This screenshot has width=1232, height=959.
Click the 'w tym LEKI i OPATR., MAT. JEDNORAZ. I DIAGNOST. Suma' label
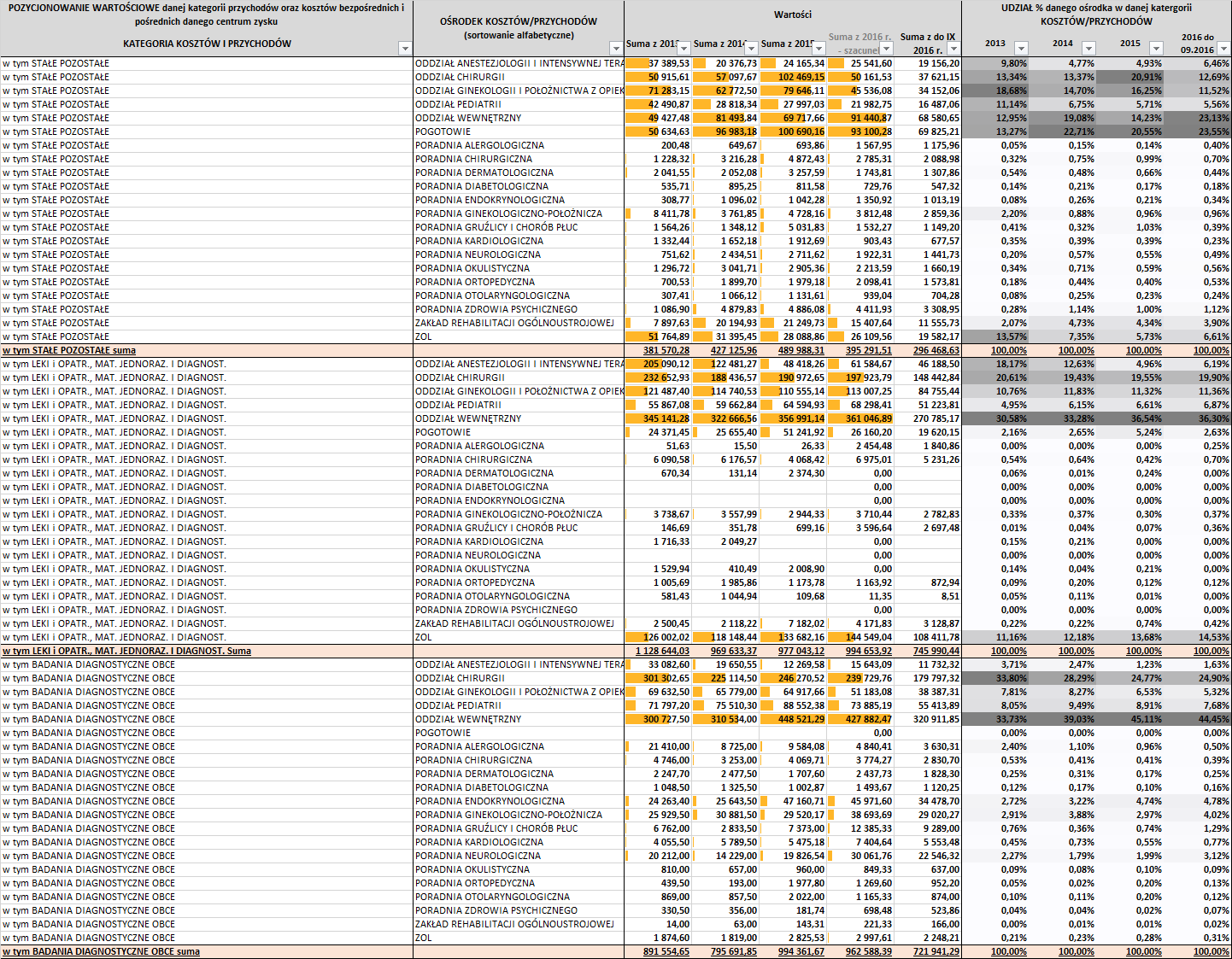126,651
